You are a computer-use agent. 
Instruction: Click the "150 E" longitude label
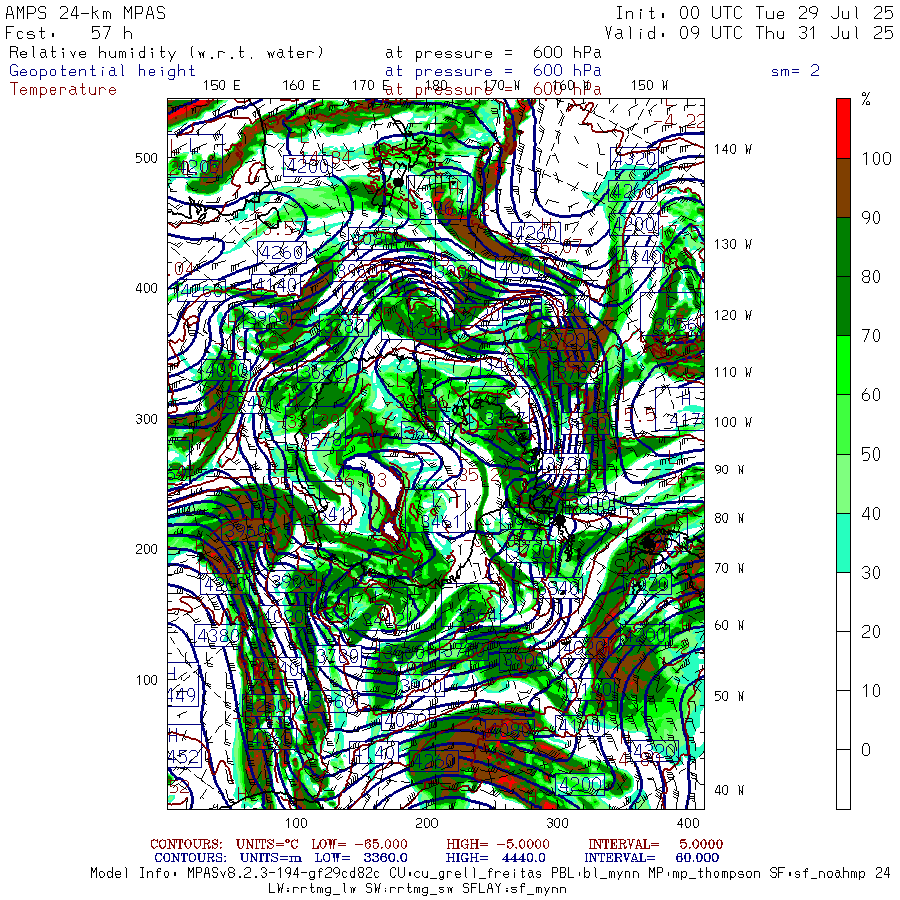click(222, 86)
